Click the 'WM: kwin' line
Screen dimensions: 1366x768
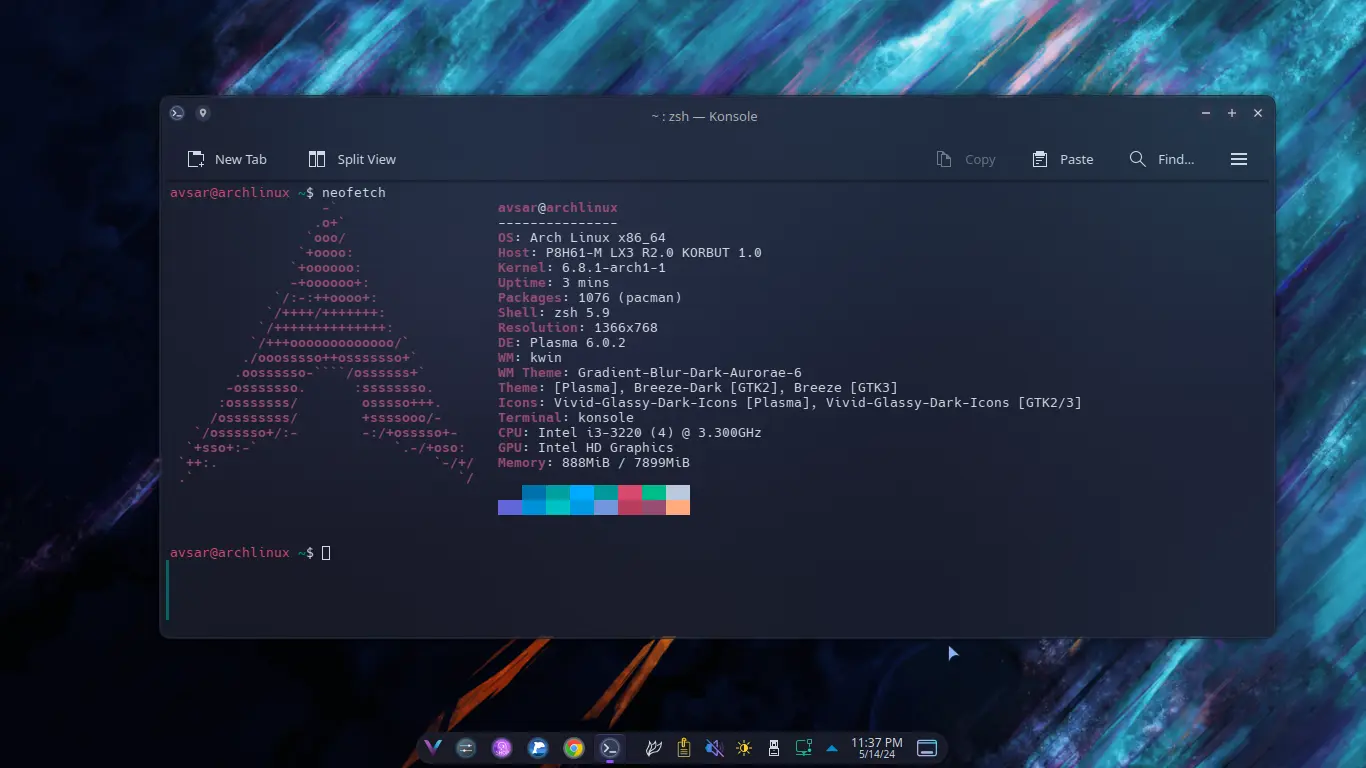coord(530,358)
